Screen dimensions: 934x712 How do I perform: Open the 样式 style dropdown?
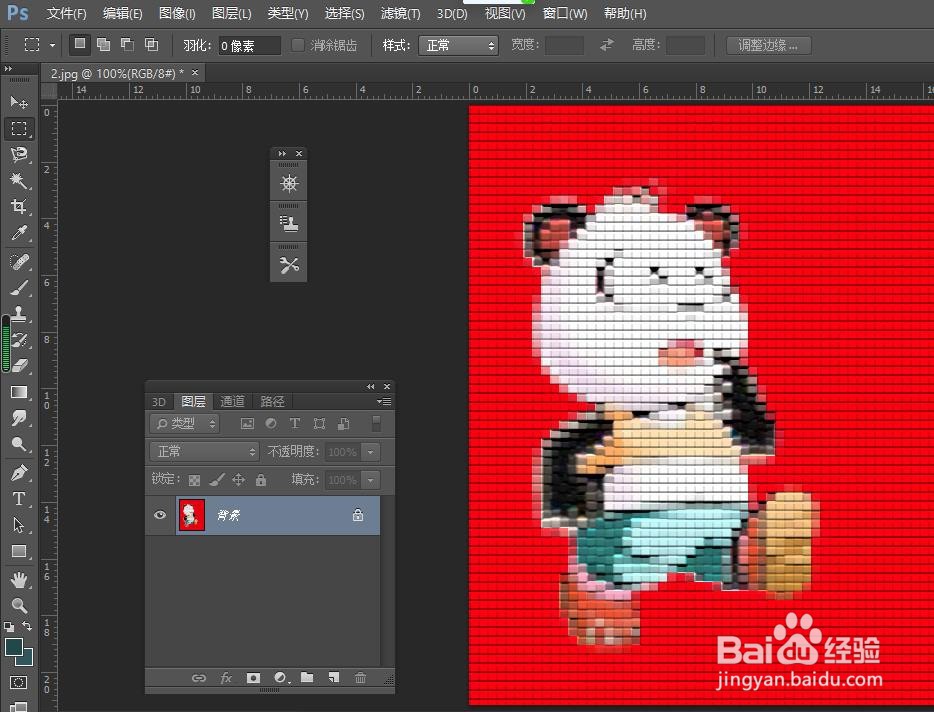(458, 45)
